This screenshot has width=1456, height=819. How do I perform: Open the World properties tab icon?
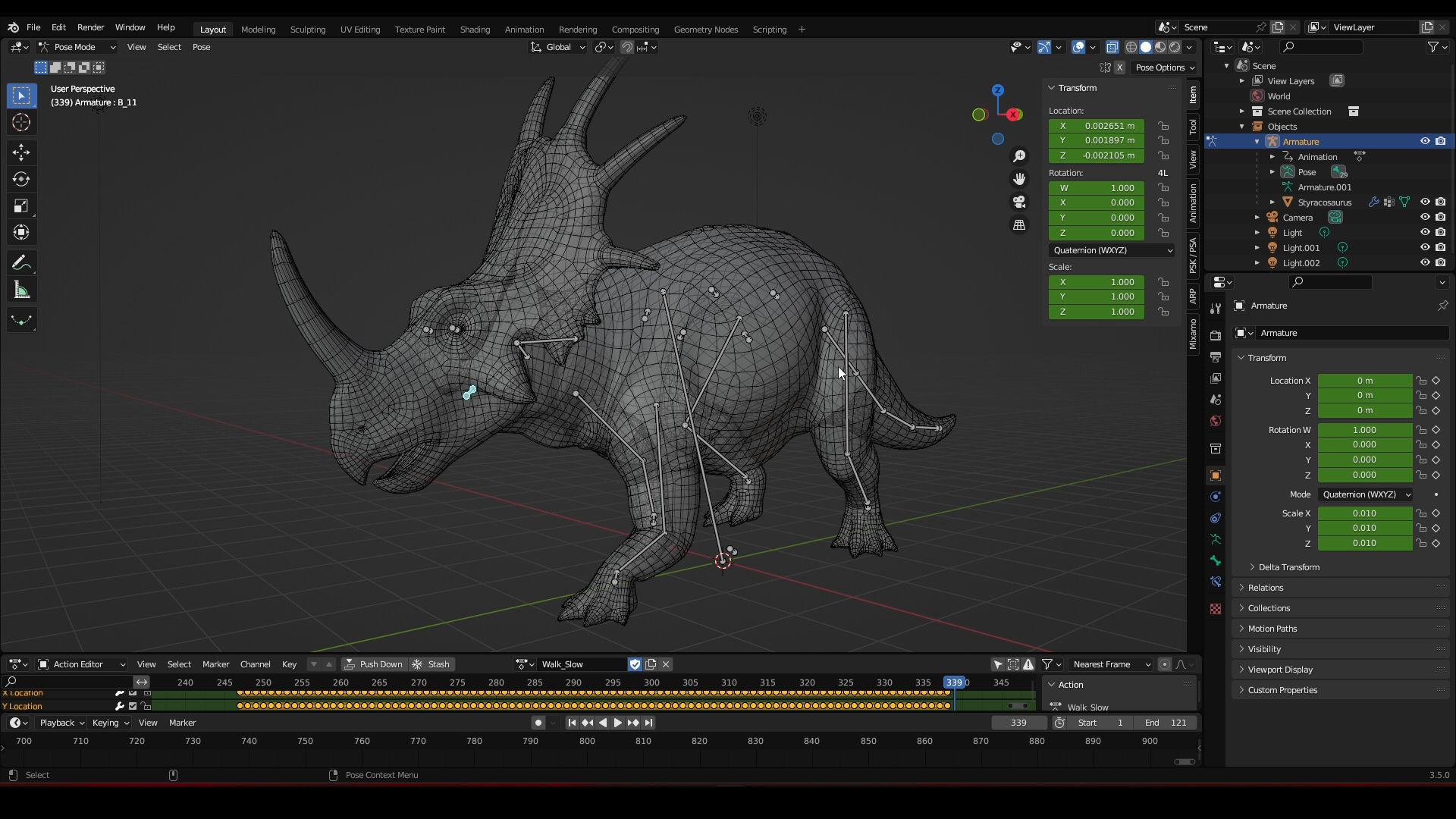(x=1216, y=421)
